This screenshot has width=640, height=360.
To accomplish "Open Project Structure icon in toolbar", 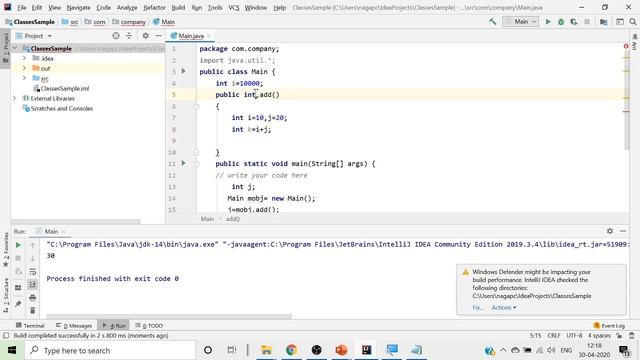I will (604, 22).
